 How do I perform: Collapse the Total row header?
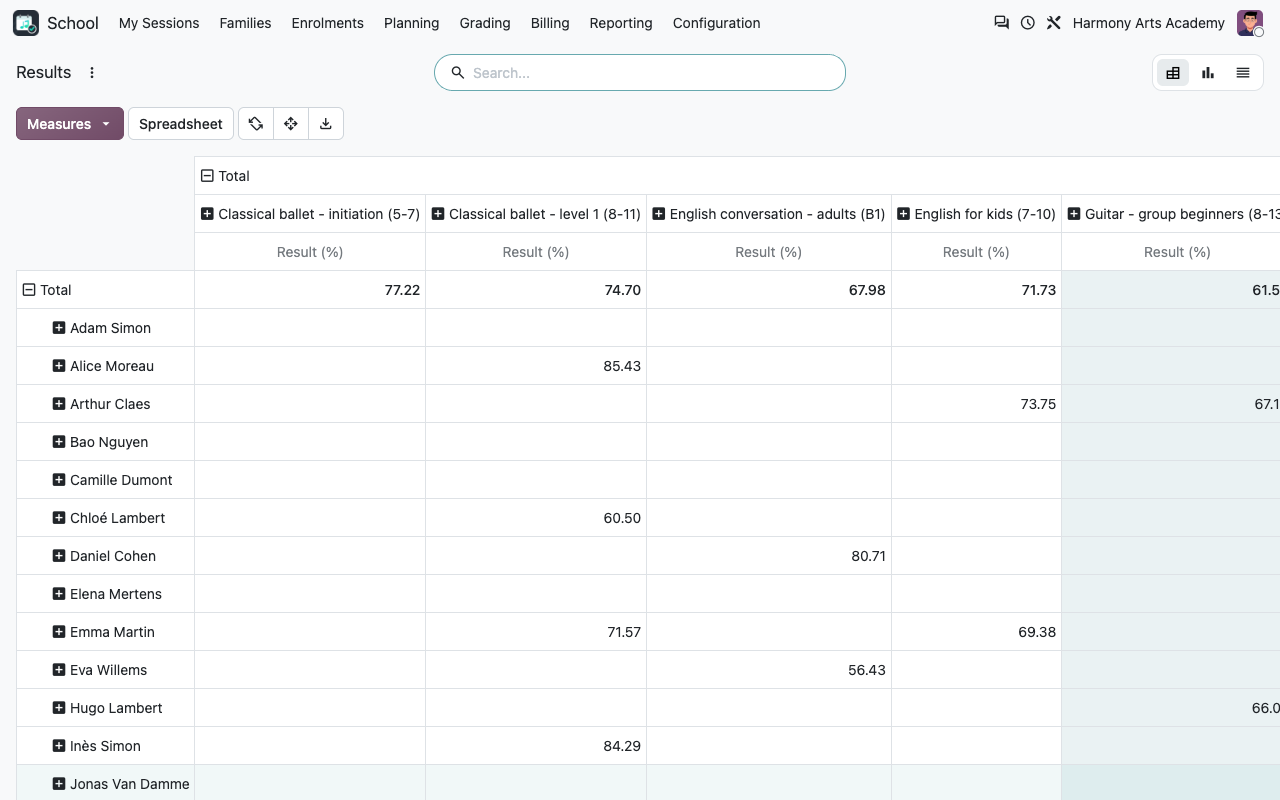pos(29,290)
